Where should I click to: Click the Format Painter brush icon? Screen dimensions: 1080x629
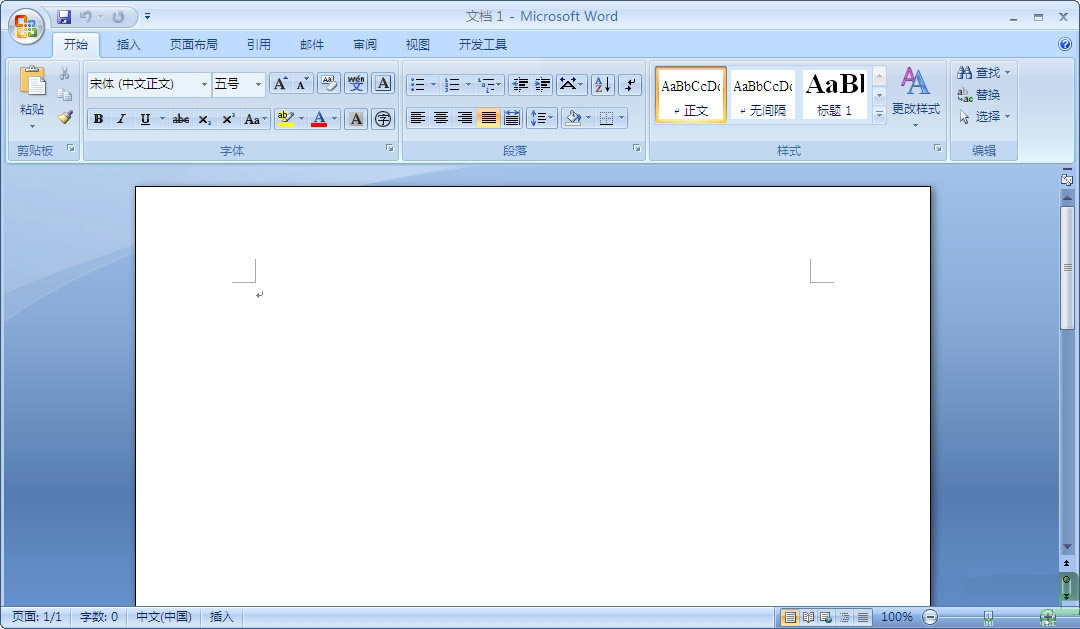point(65,117)
